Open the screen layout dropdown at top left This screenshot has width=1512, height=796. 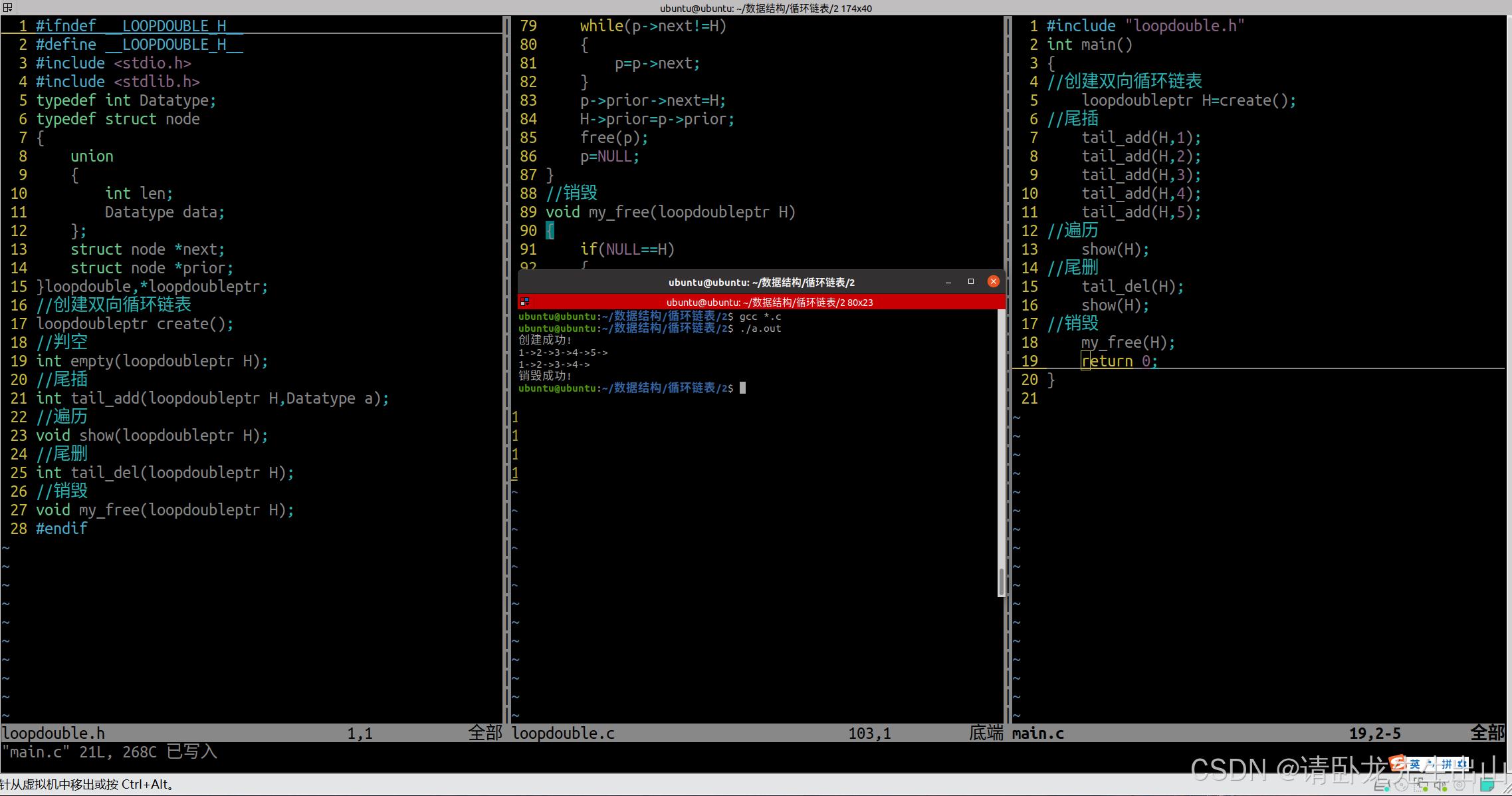pyautogui.click(x=7, y=8)
